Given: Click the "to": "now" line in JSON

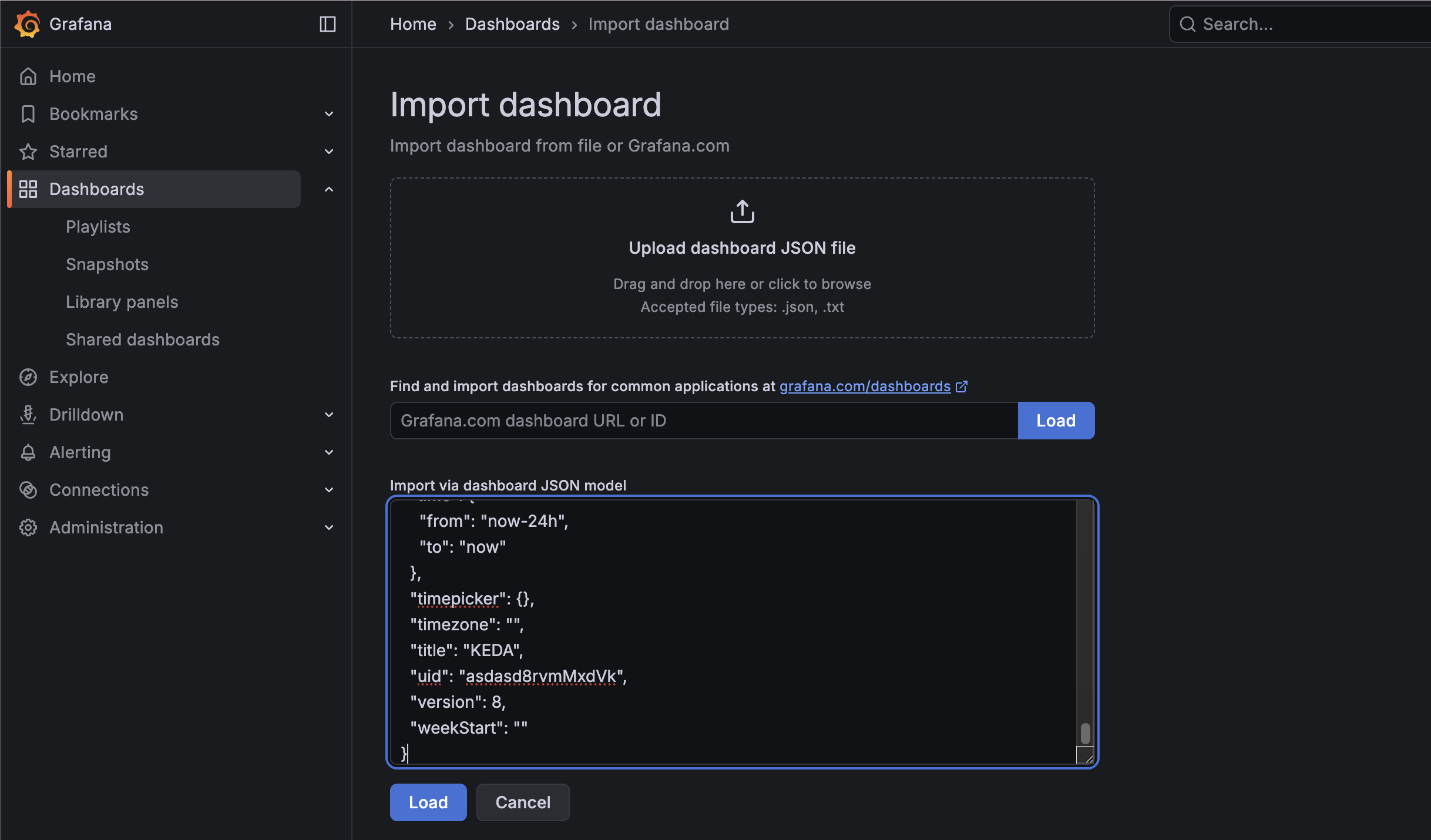Looking at the screenshot, I should 462,547.
